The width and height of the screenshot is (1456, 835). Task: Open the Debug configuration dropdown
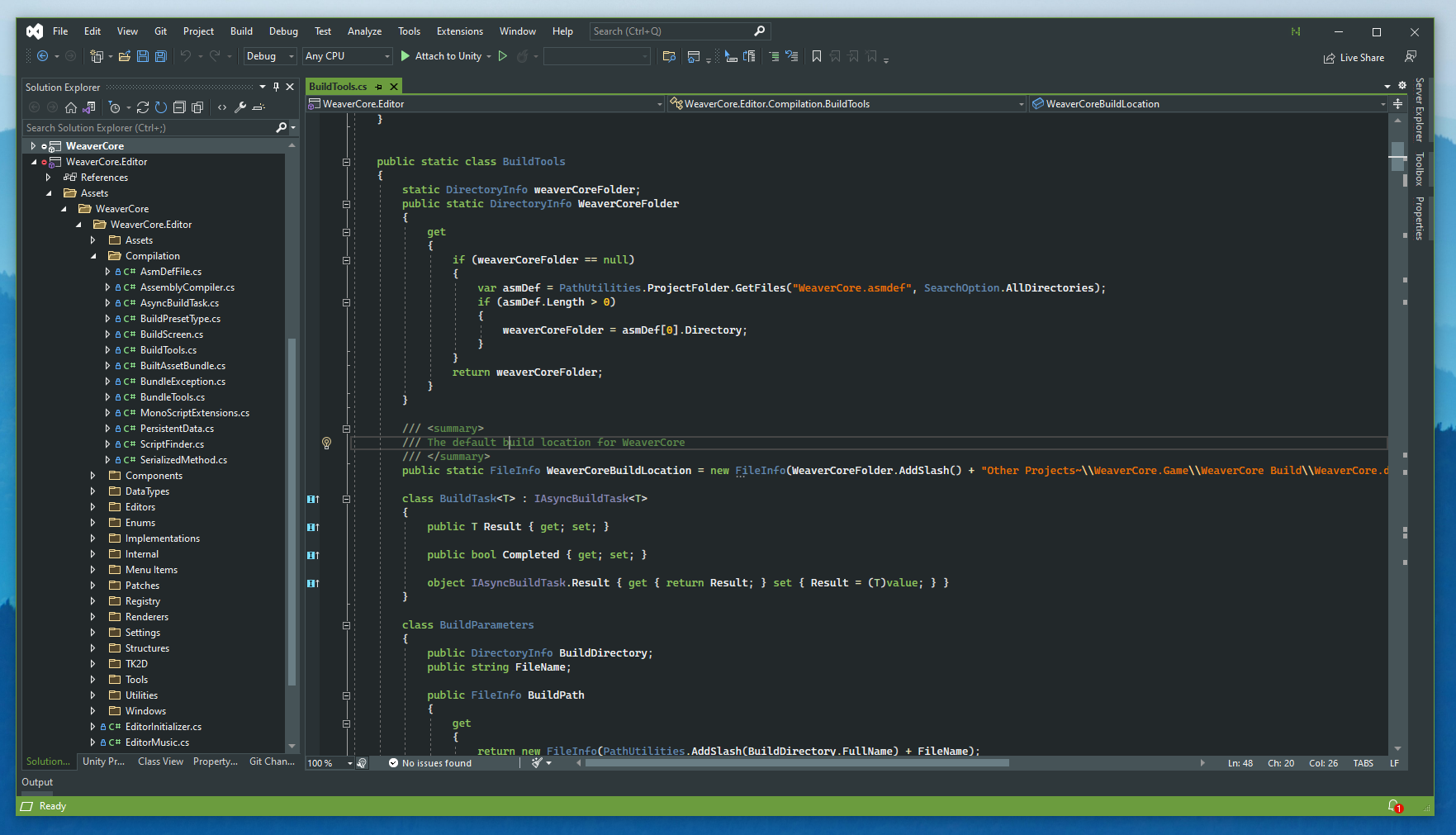pyautogui.click(x=268, y=56)
